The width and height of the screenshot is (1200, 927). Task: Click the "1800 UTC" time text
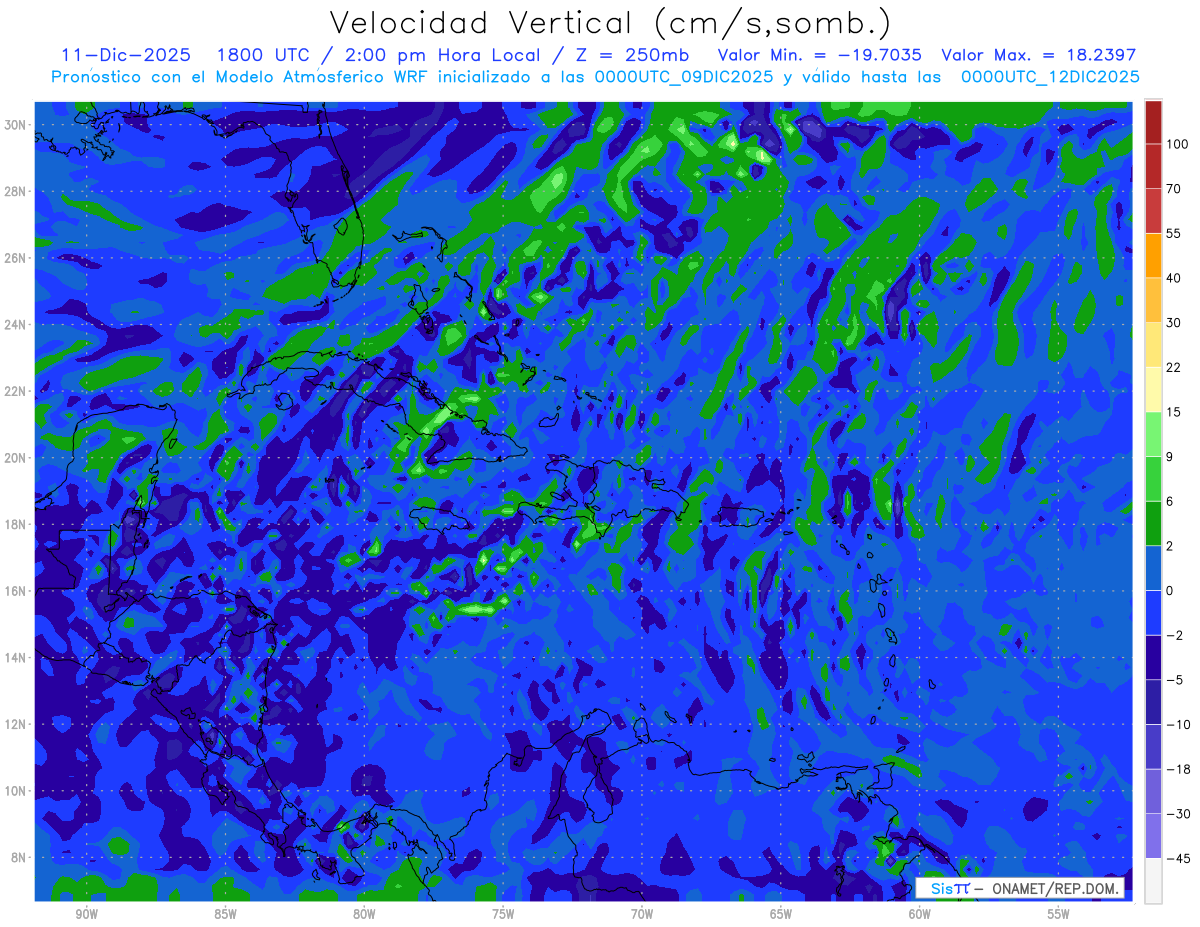(260, 55)
